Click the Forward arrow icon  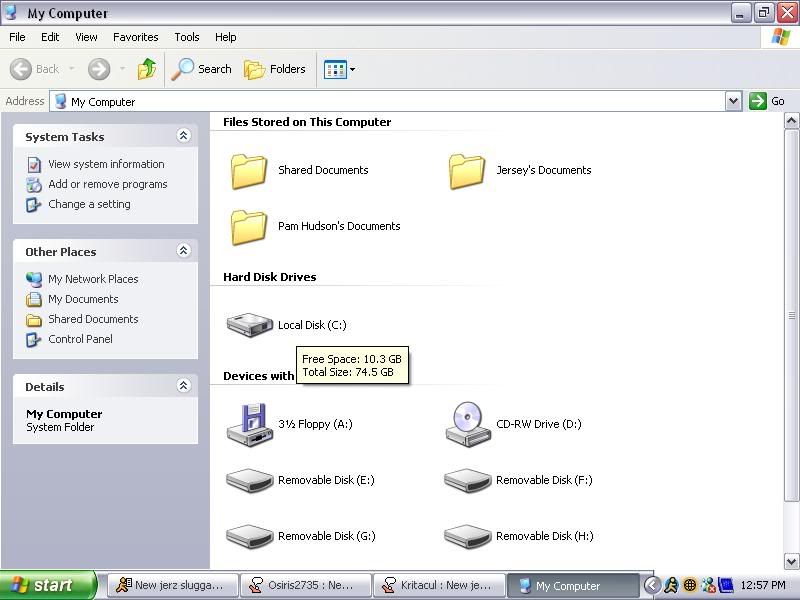[x=99, y=69]
